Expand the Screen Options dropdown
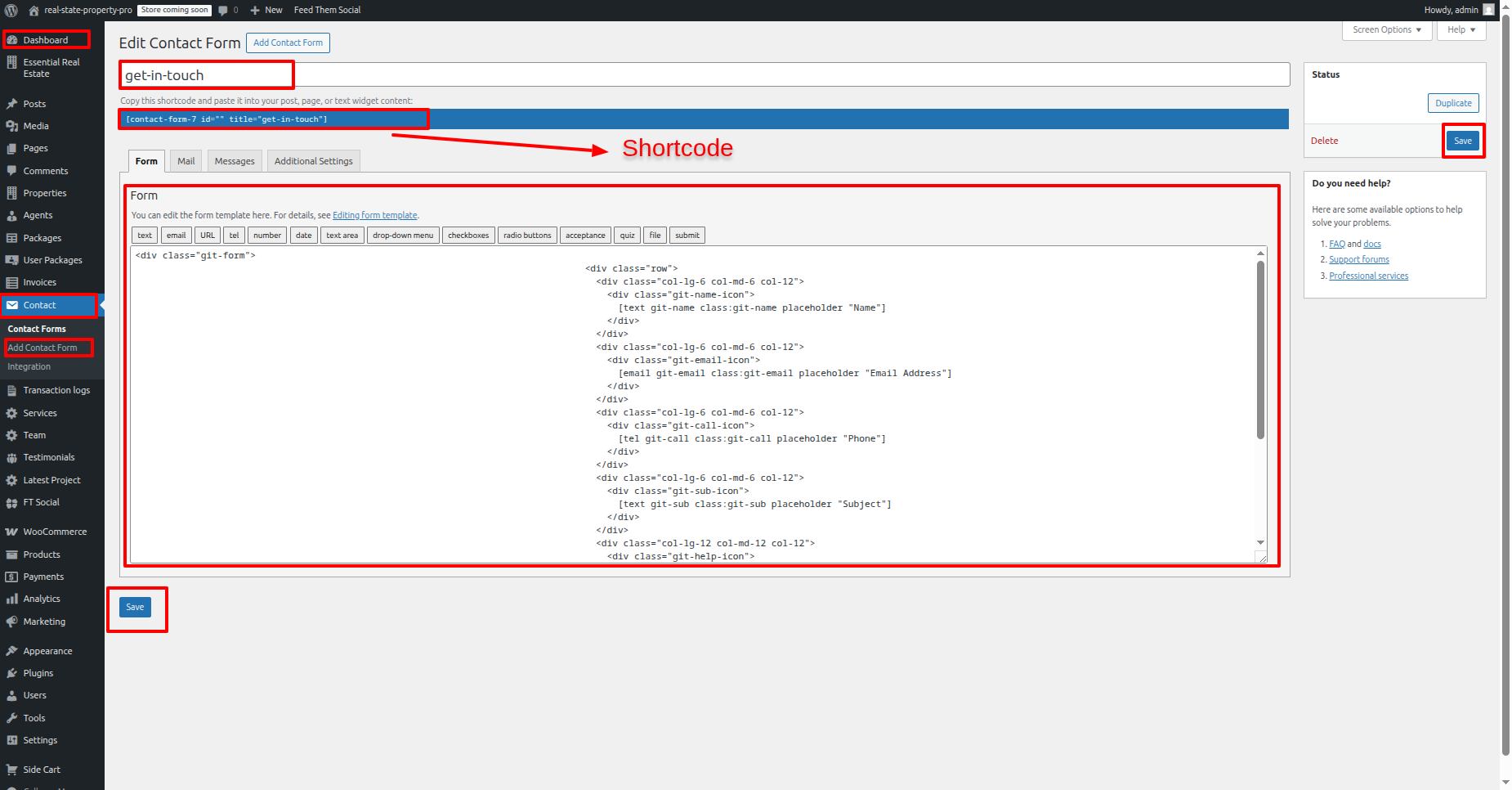Image resolution: width=1512 pixels, height=790 pixels. coord(1386,29)
